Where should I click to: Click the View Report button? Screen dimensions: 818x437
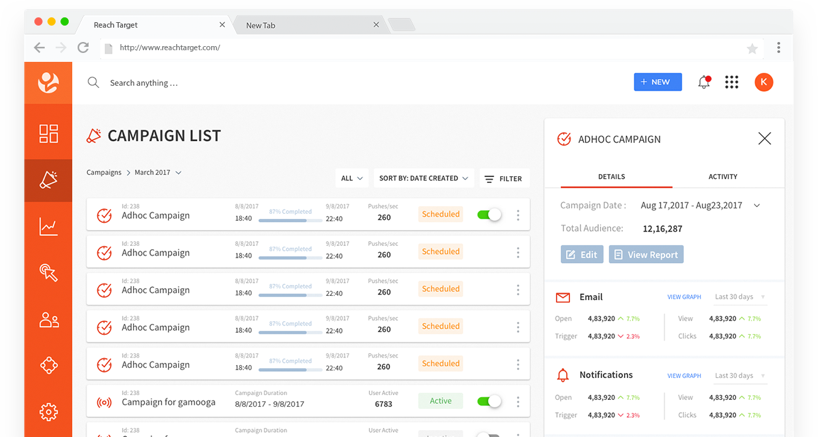[646, 254]
